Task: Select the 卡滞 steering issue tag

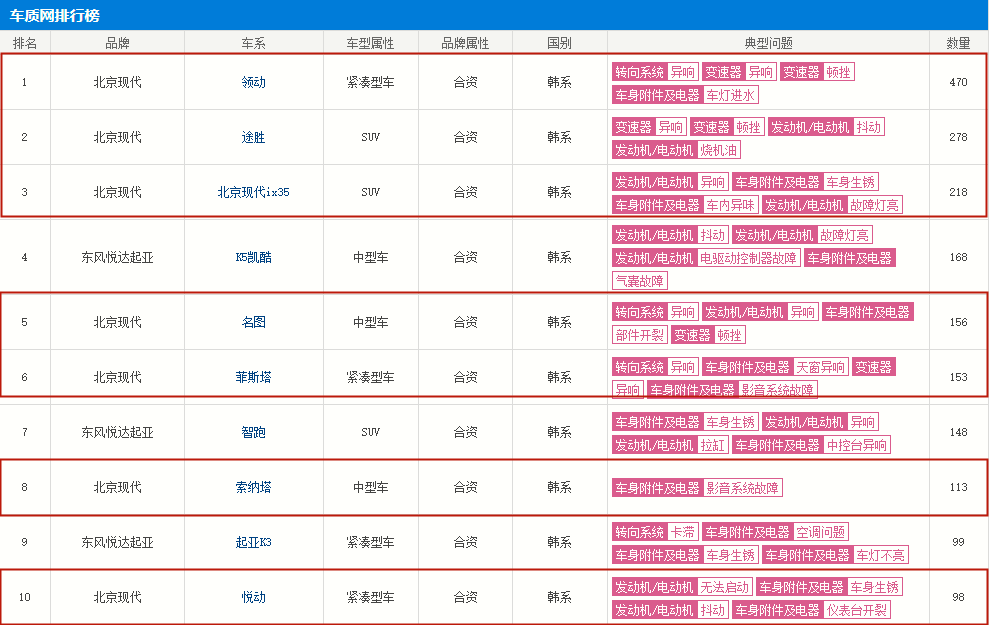Action: pyautogui.click(x=682, y=532)
